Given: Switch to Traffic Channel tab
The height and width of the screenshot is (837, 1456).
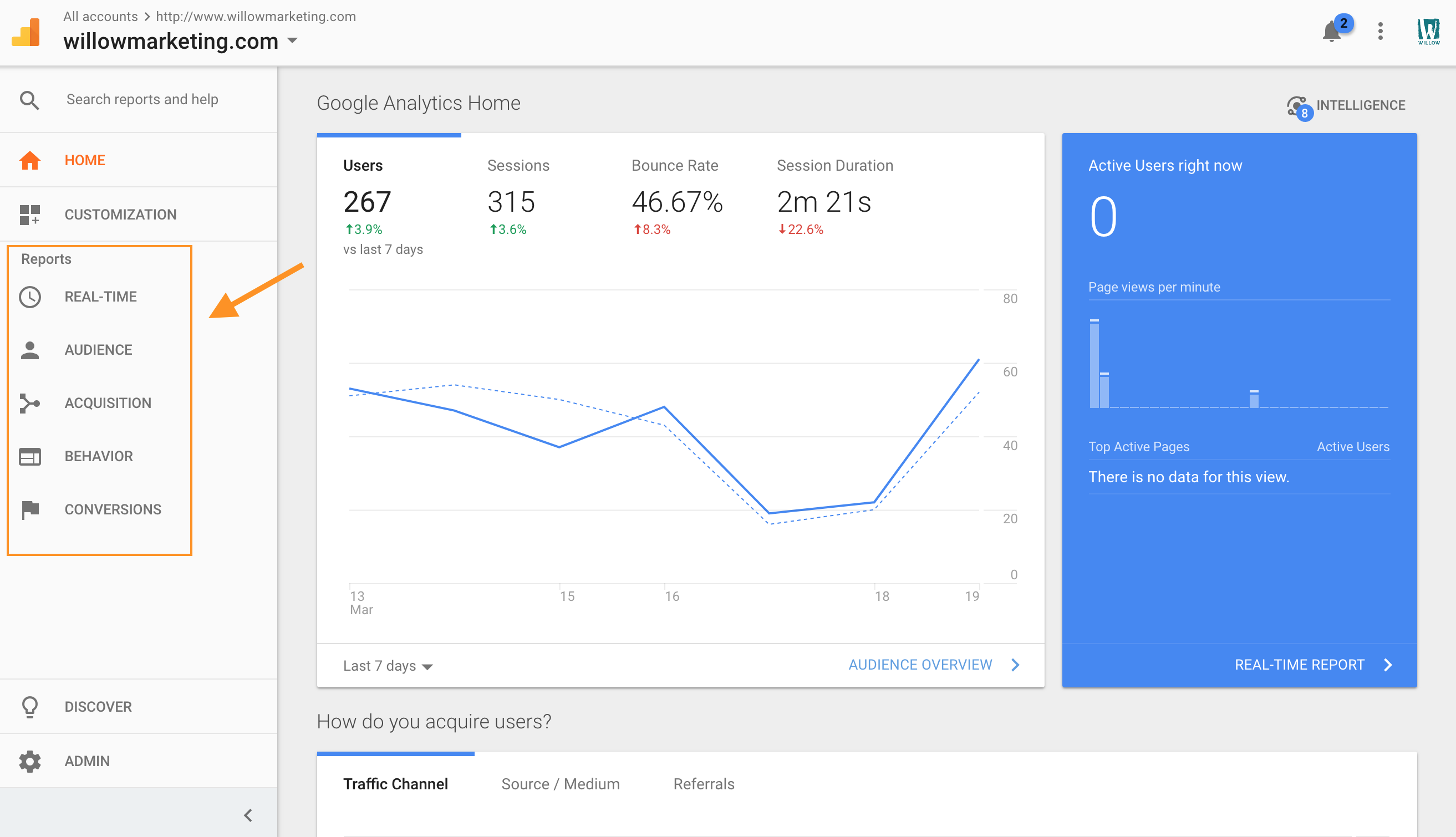Looking at the screenshot, I should click(x=396, y=784).
